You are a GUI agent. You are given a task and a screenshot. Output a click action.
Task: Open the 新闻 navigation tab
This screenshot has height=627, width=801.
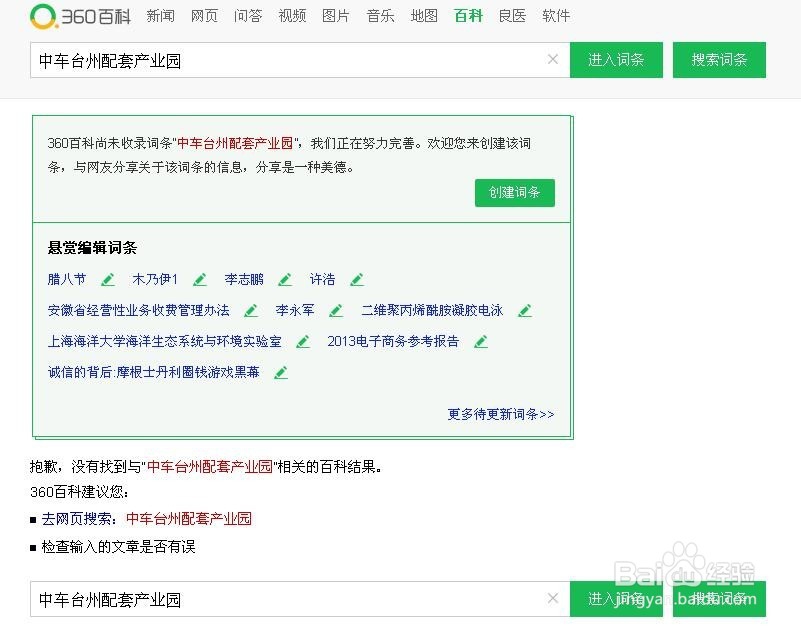coord(160,16)
